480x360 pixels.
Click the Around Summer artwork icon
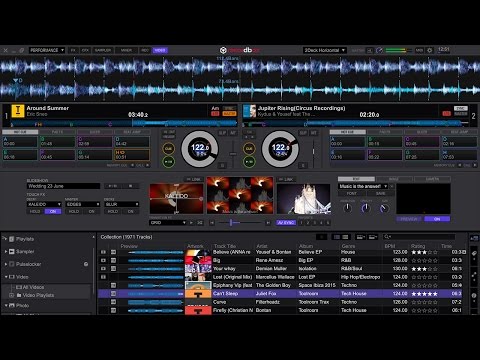[x=18, y=111]
